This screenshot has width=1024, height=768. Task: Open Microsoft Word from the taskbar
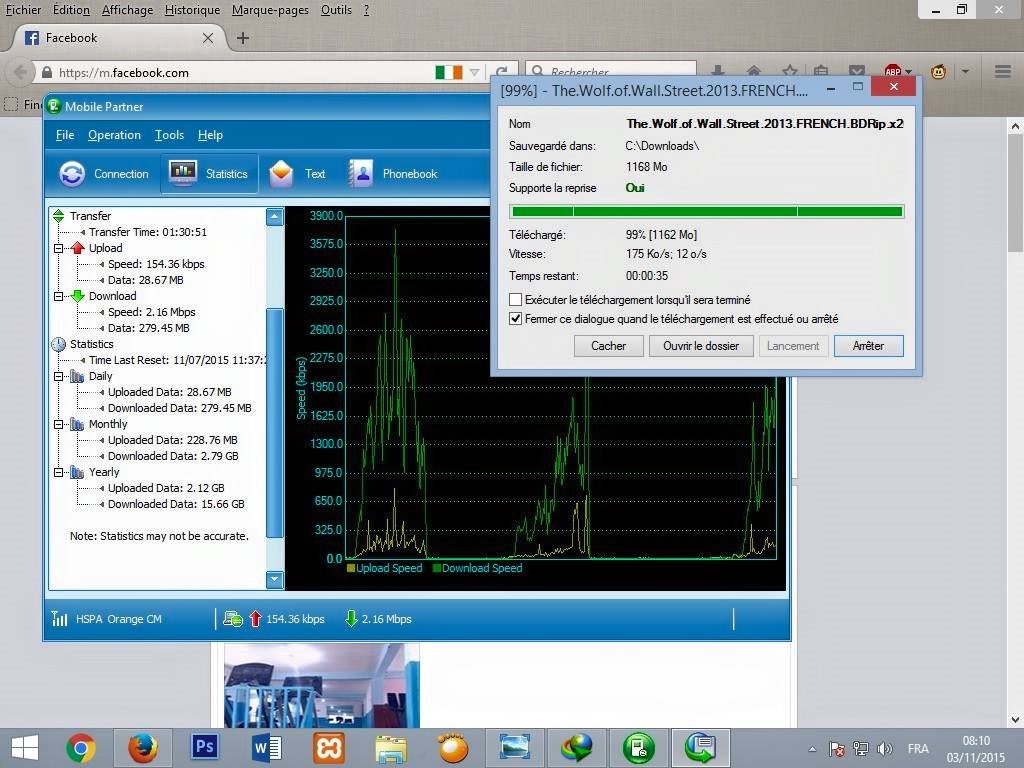[266, 748]
